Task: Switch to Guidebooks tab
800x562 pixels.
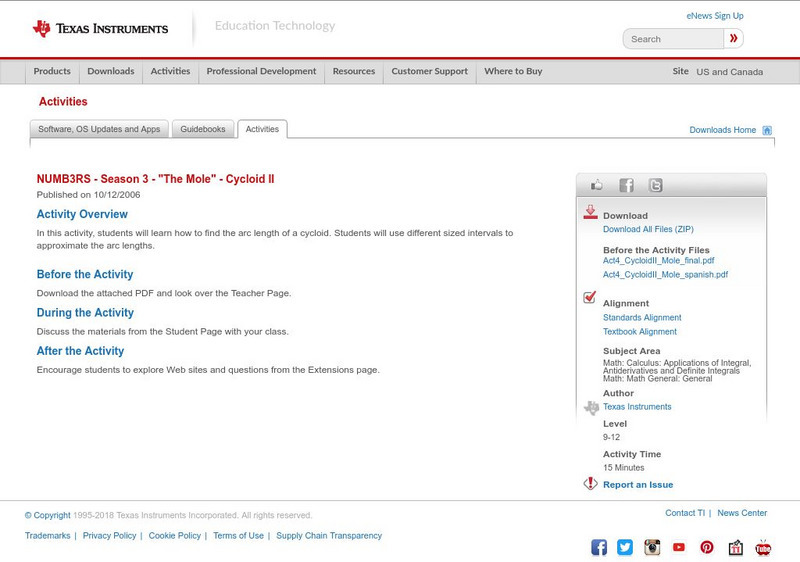Action: tap(203, 129)
